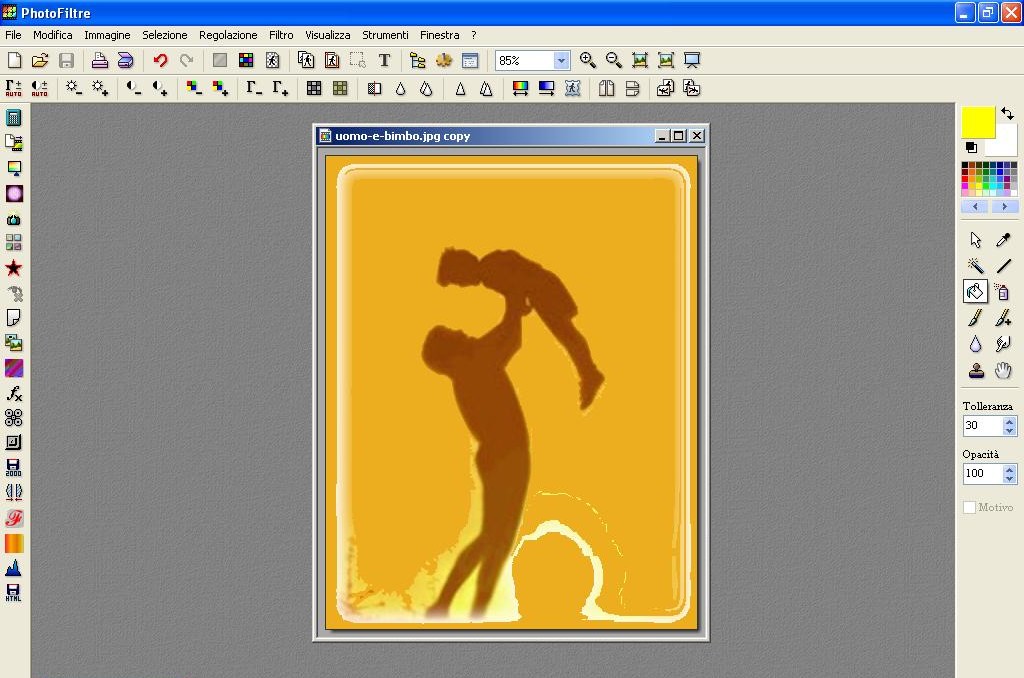The height and width of the screenshot is (678, 1024).
Task: Activate the Clone Stamp tool
Action: tap(975, 370)
